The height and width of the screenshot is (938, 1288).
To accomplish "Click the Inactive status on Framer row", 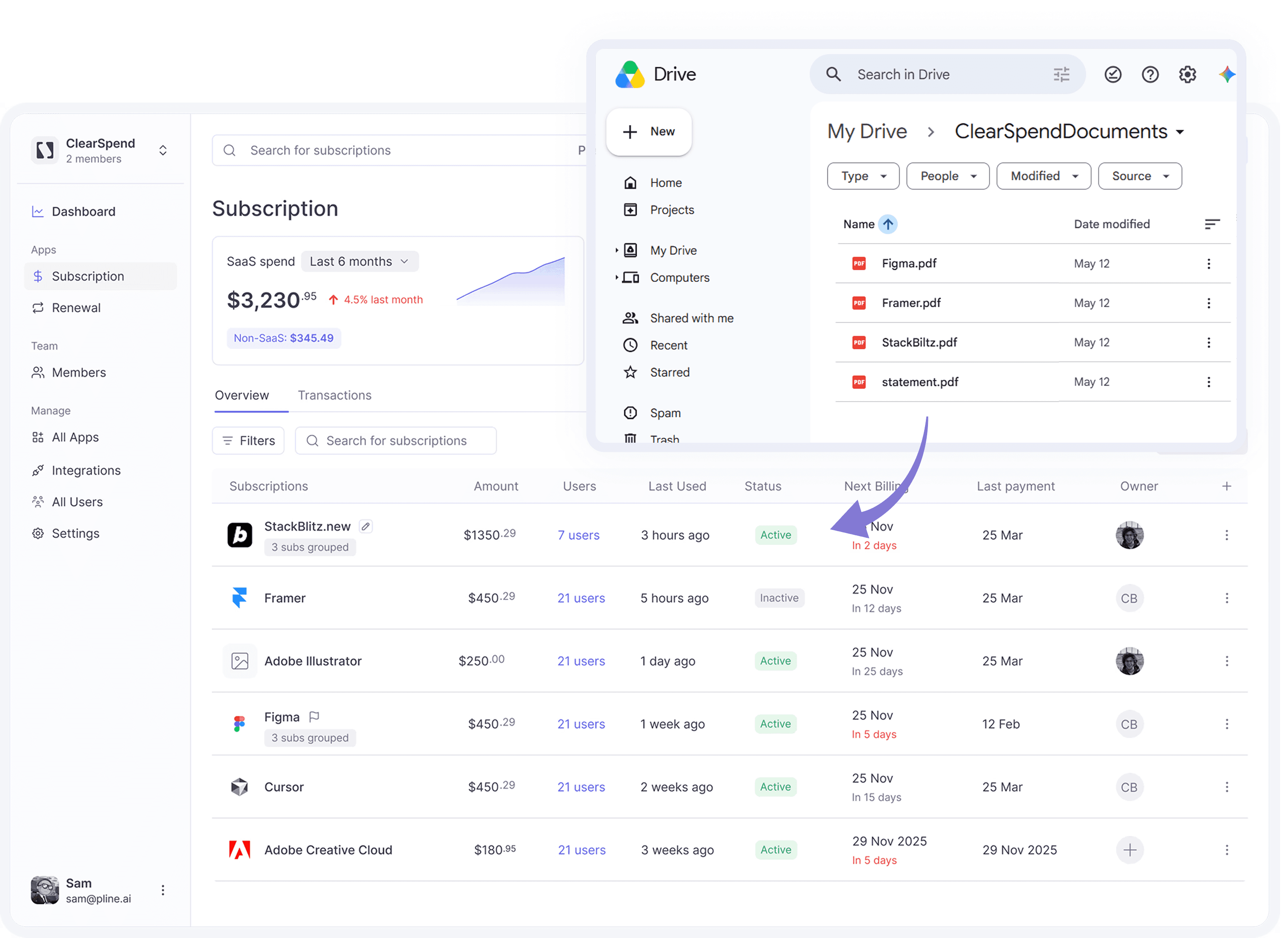I will (x=779, y=598).
